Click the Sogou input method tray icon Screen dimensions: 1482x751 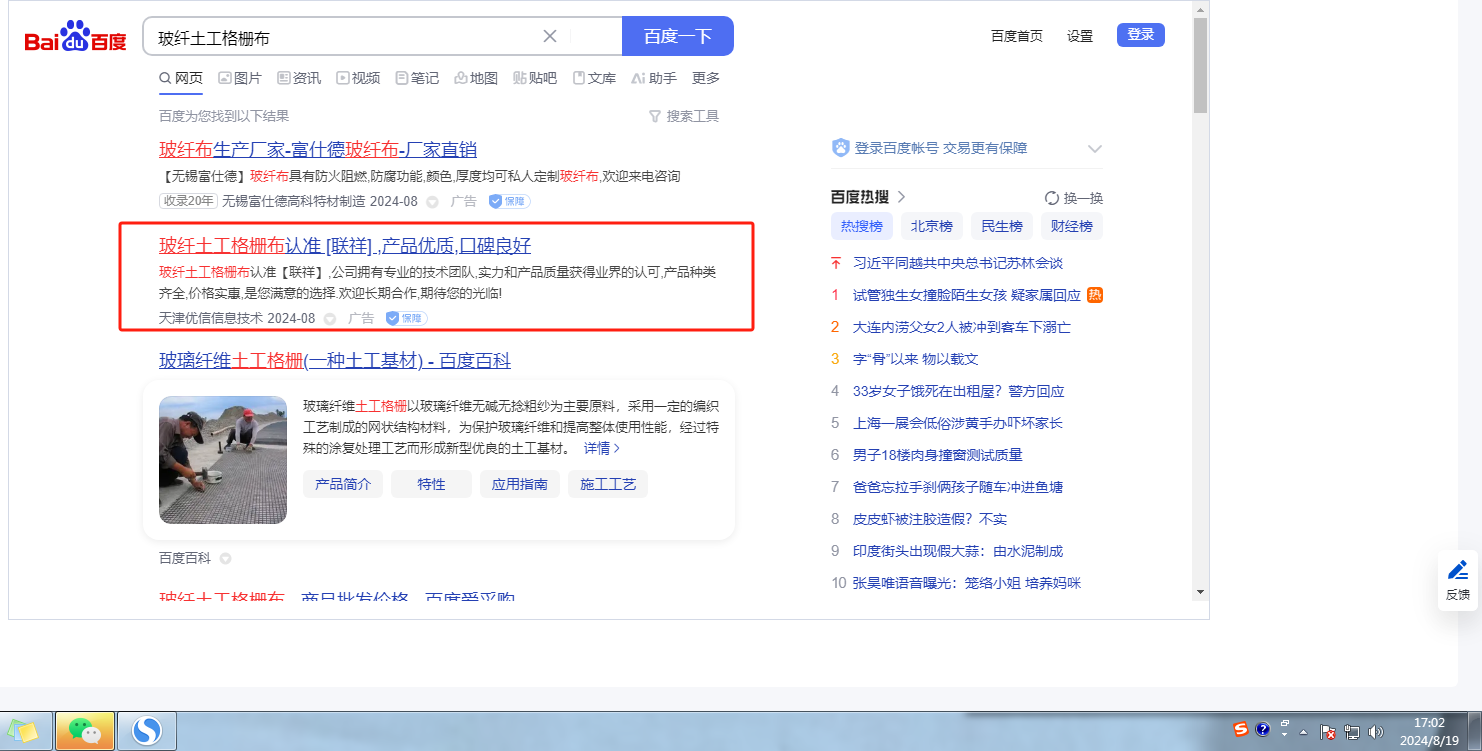point(1241,729)
